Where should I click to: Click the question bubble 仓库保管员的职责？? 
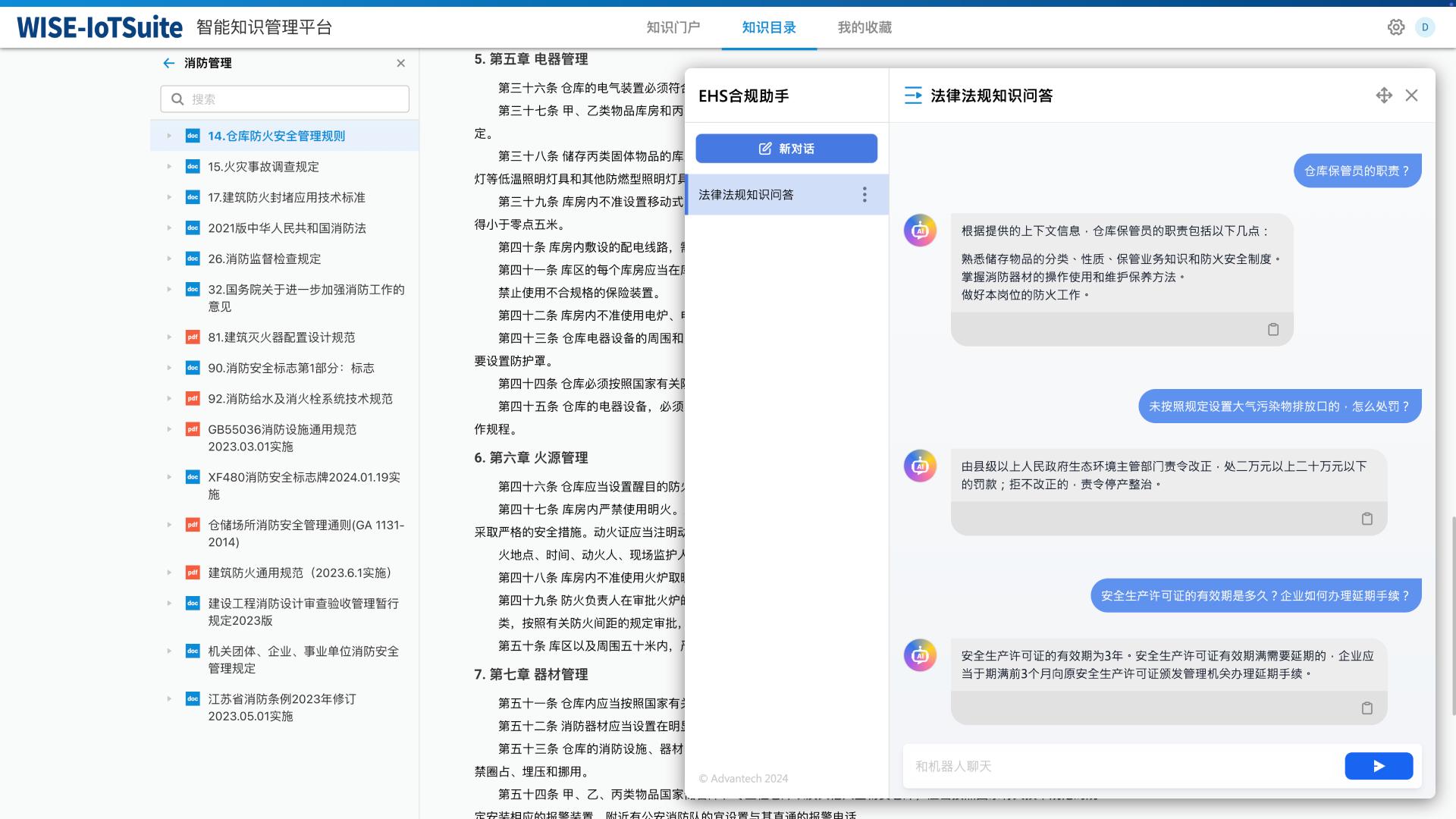point(1357,171)
